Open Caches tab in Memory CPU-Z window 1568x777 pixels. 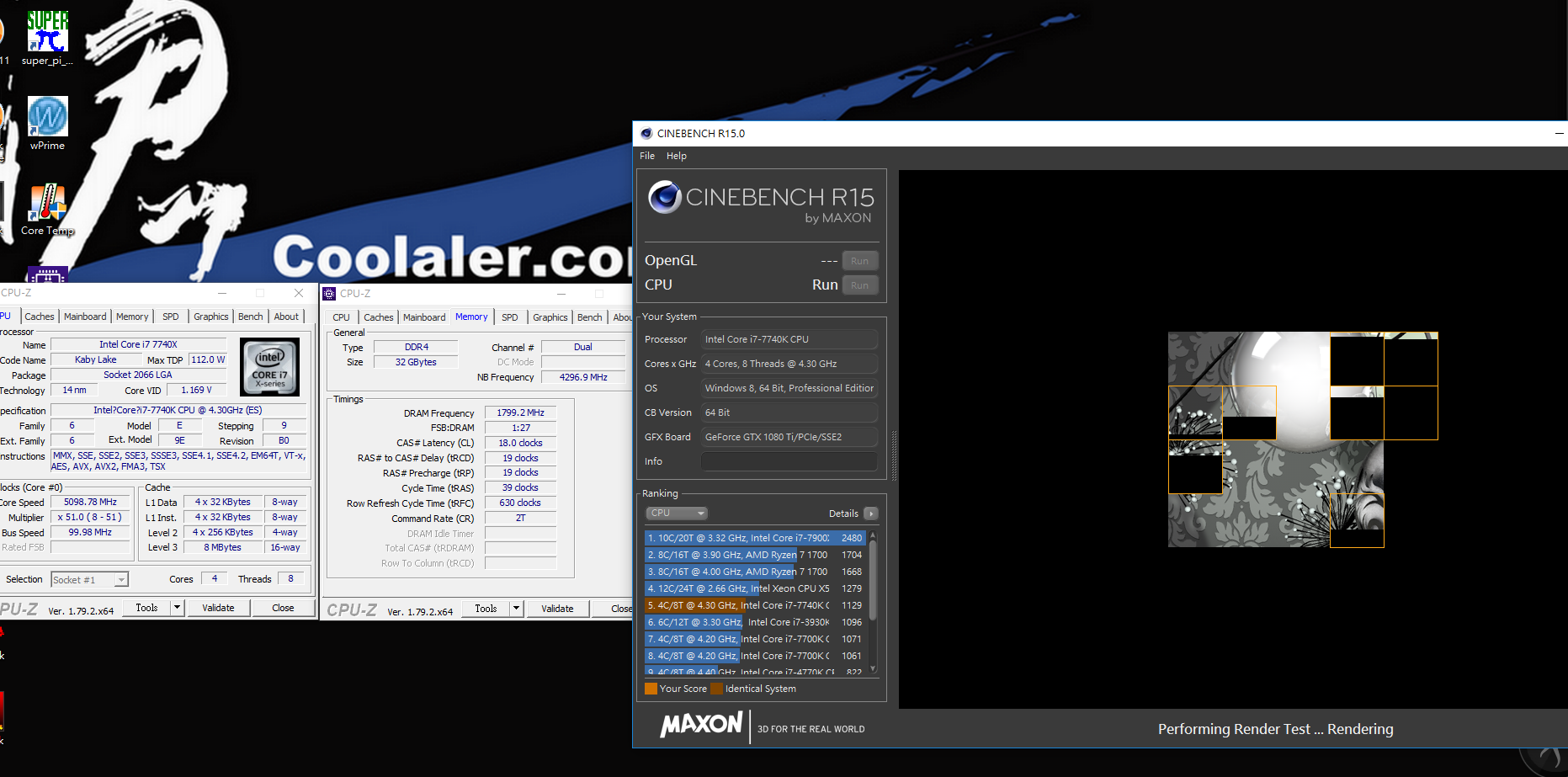click(378, 317)
